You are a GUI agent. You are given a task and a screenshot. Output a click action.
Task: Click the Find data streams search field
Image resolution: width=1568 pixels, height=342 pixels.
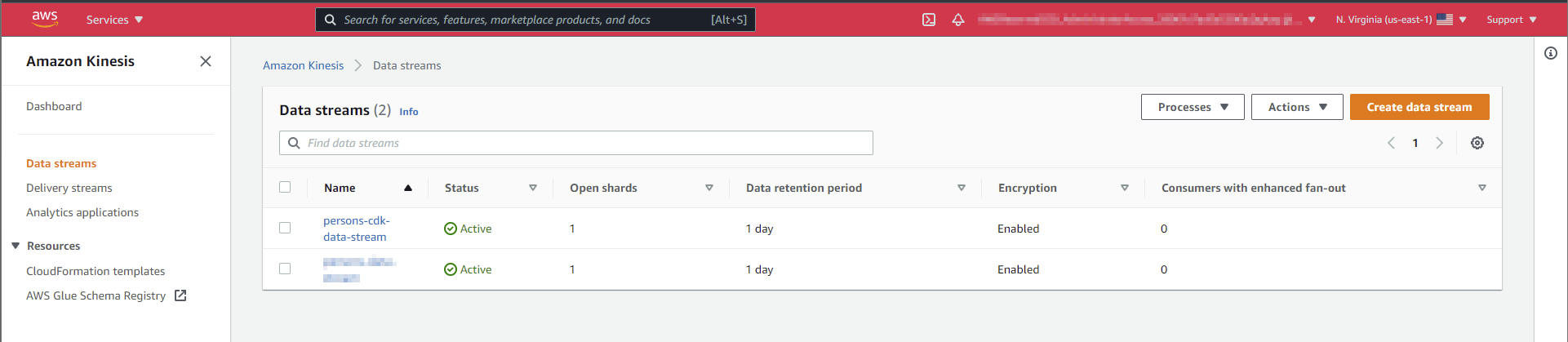click(x=576, y=143)
